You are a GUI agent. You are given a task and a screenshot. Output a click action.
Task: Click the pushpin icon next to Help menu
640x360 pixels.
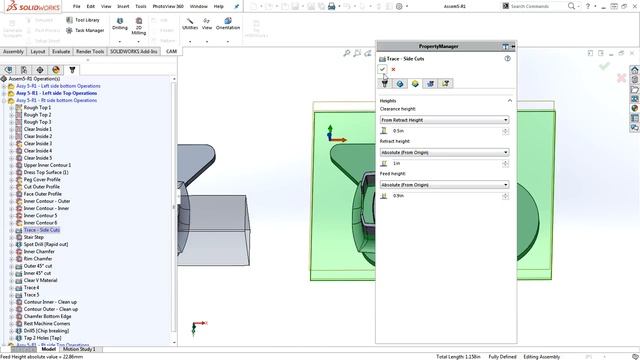pyautogui.click(x=236, y=6)
